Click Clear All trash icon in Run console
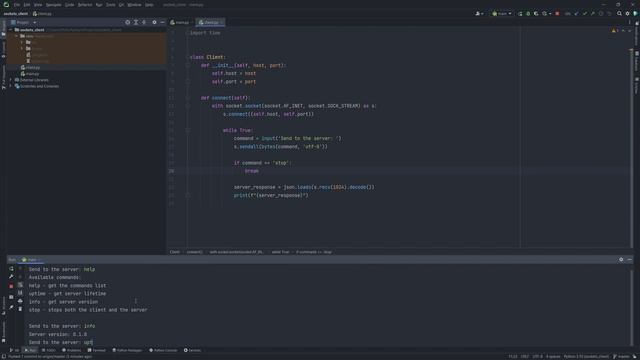The image size is (640, 360). click(20, 309)
